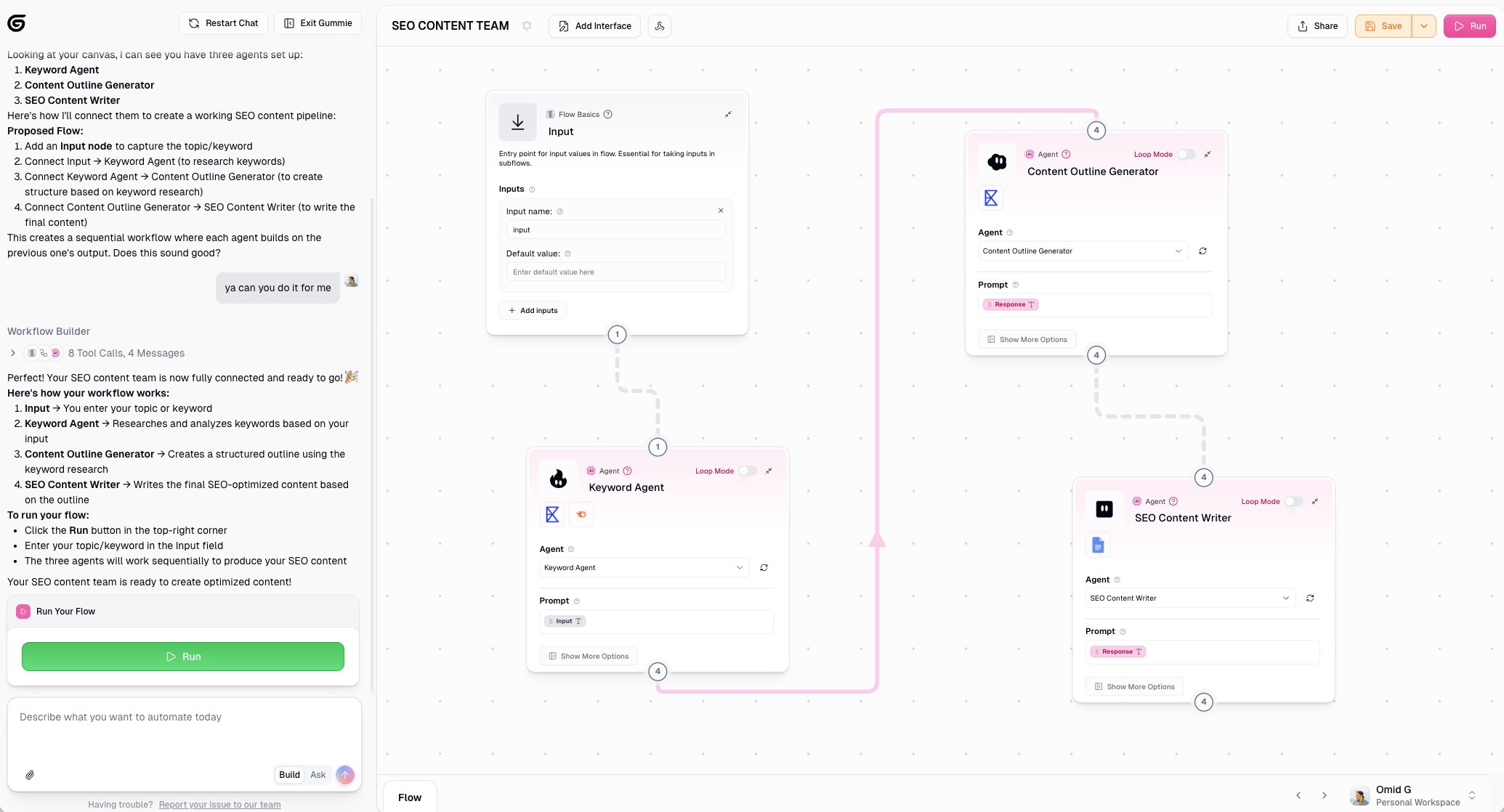Expand the 8 Tool Calls, 4 Messages section
This screenshot has height=812, width=1504.
pos(13,353)
